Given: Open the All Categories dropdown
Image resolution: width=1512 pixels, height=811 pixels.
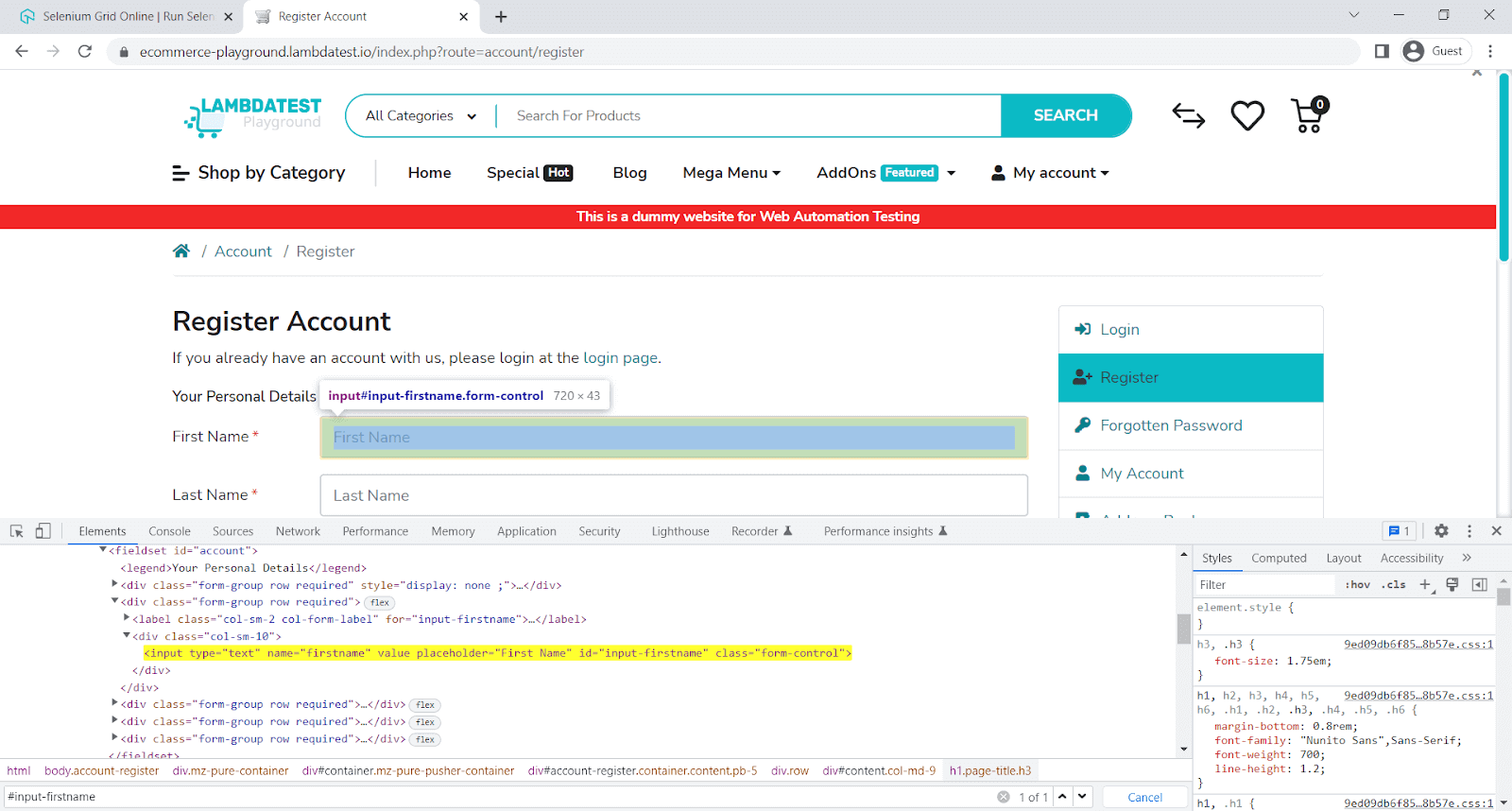Looking at the screenshot, I should point(421,115).
